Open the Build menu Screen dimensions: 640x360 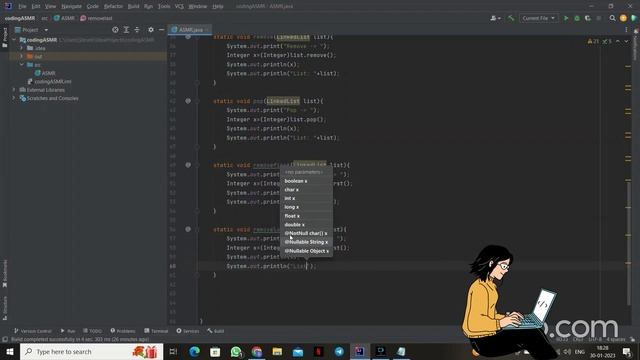(x=133, y=6)
